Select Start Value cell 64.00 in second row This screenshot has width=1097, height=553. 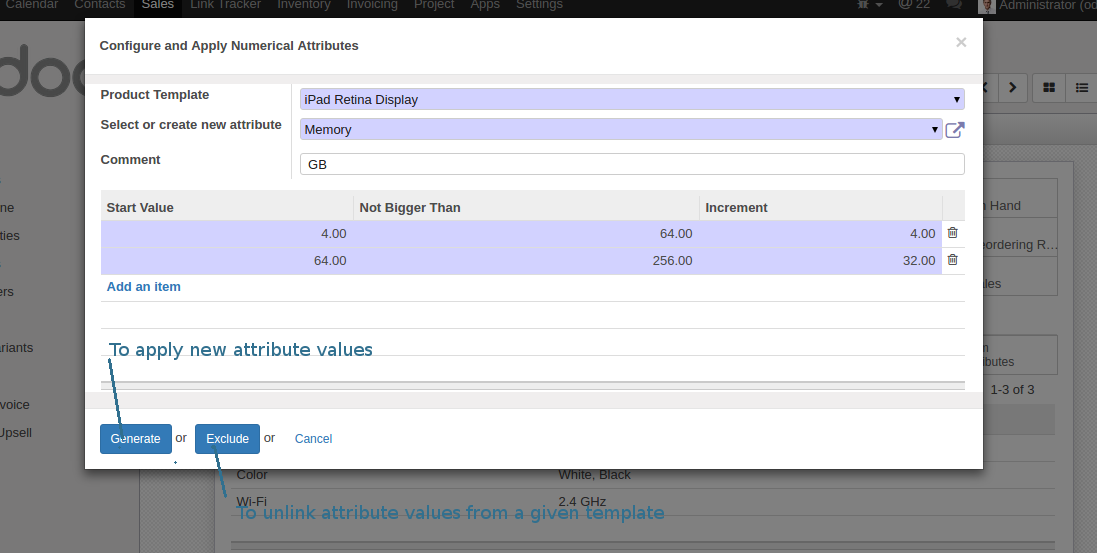click(x=227, y=260)
